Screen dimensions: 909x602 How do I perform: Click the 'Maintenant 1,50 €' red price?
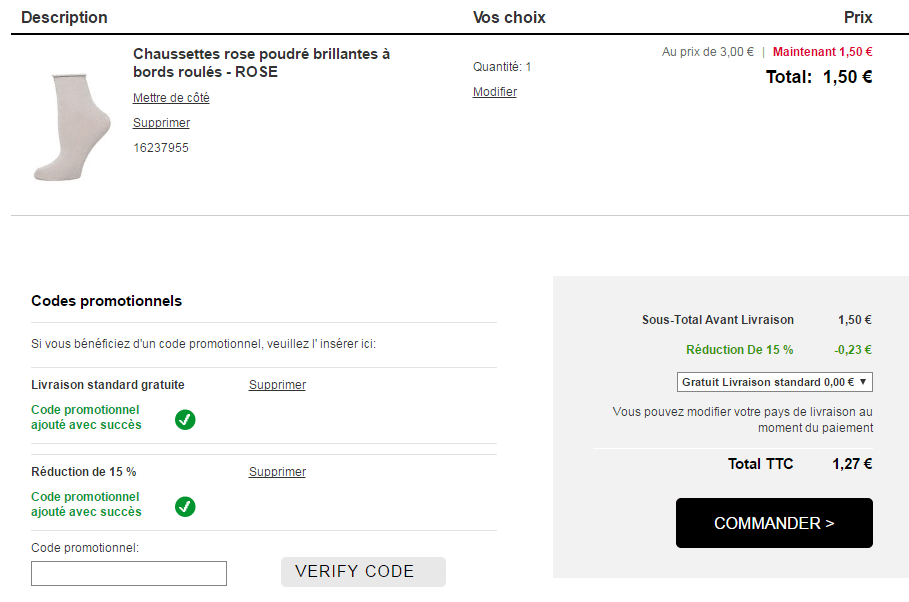tap(822, 52)
